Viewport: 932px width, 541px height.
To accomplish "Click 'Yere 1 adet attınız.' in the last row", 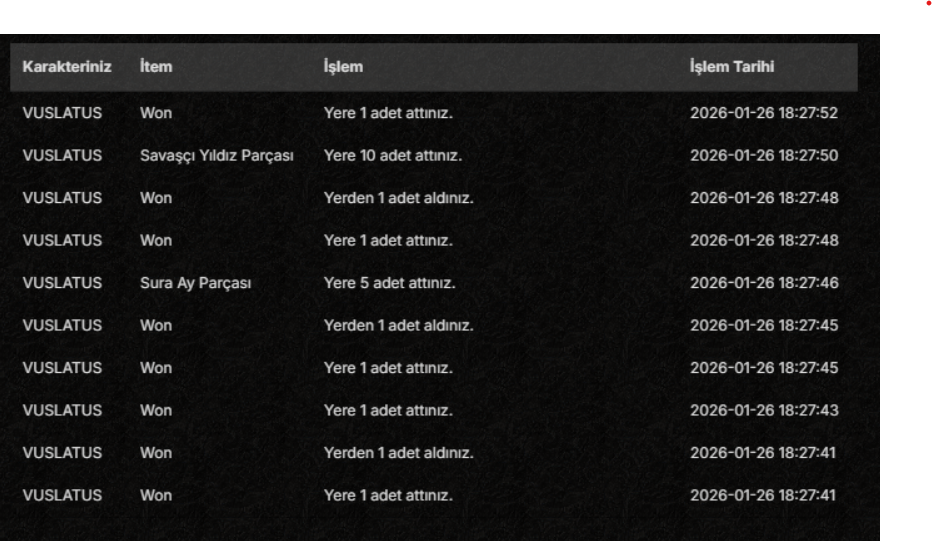I will pos(388,495).
